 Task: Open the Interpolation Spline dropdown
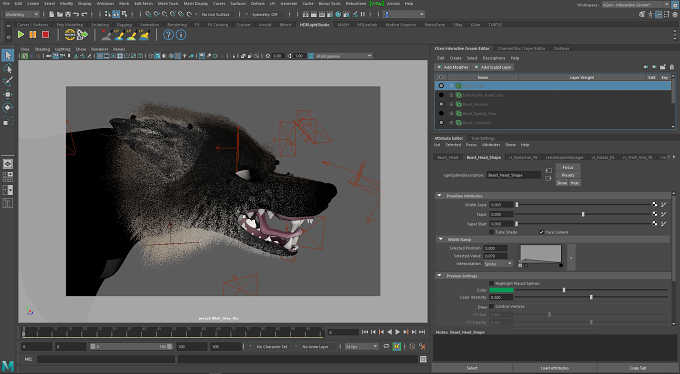(x=498, y=264)
